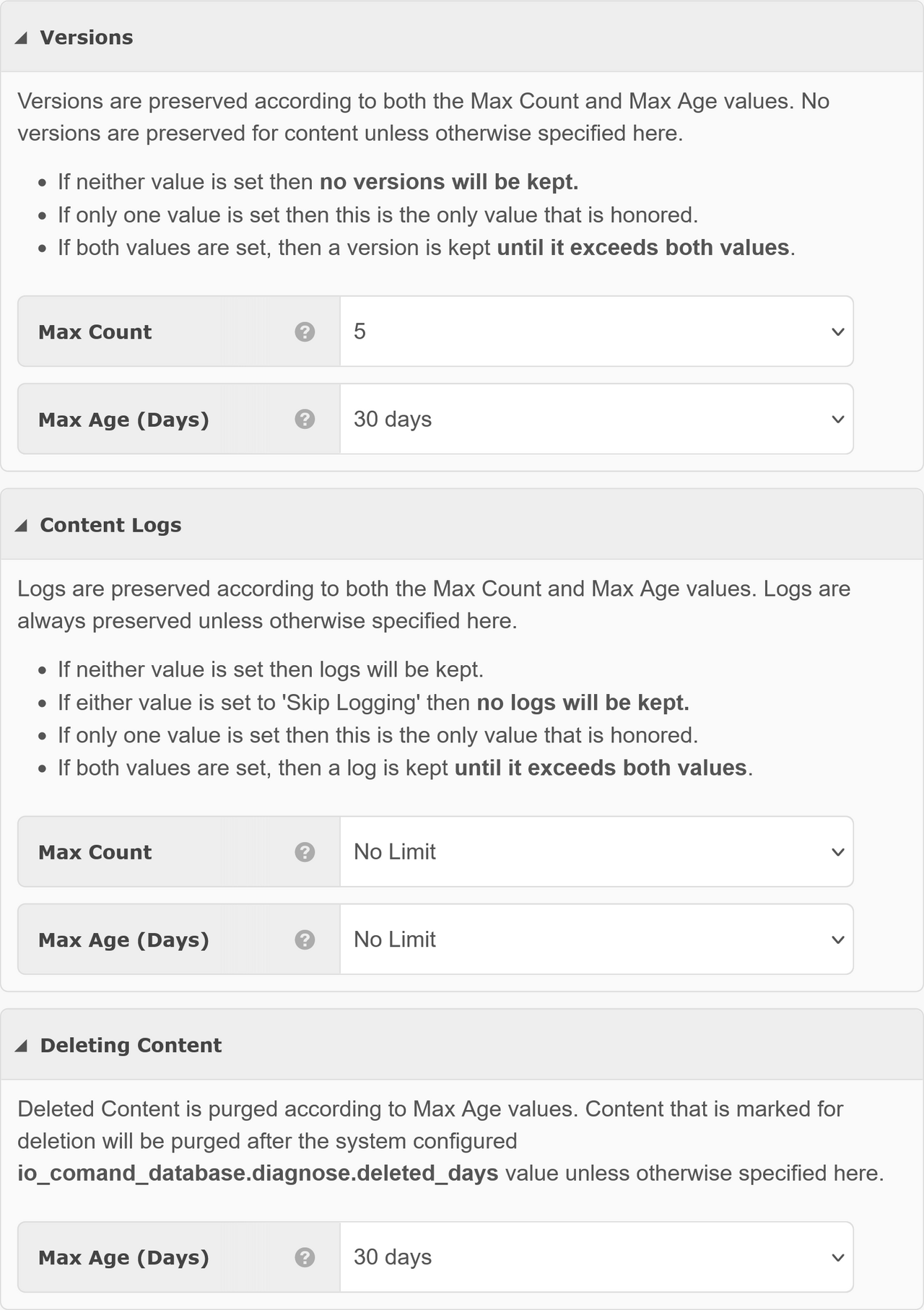Viewport: 924px width, 1310px height.
Task: Collapse Deleting Content using its triangle arrow
Action: tap(22, 1046)
